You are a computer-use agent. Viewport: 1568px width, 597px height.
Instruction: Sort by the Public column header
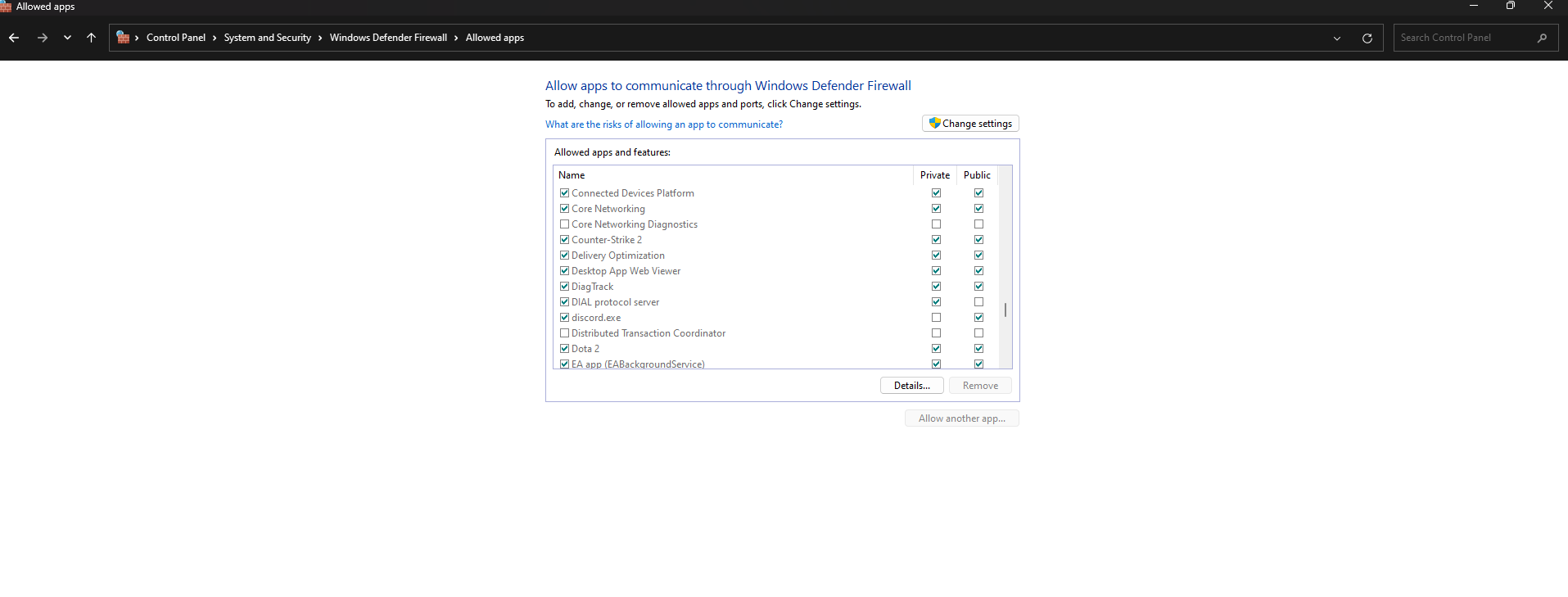coord(977,175)
